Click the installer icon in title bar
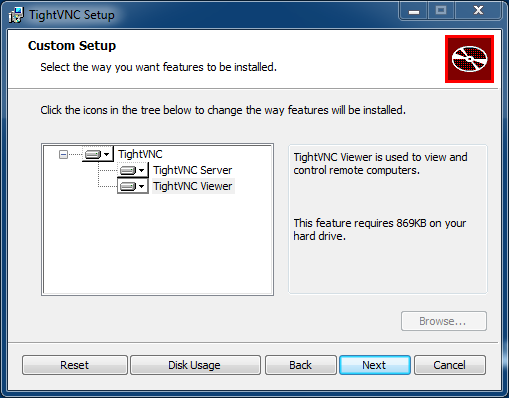509x398 pixels. coord(16,15)
